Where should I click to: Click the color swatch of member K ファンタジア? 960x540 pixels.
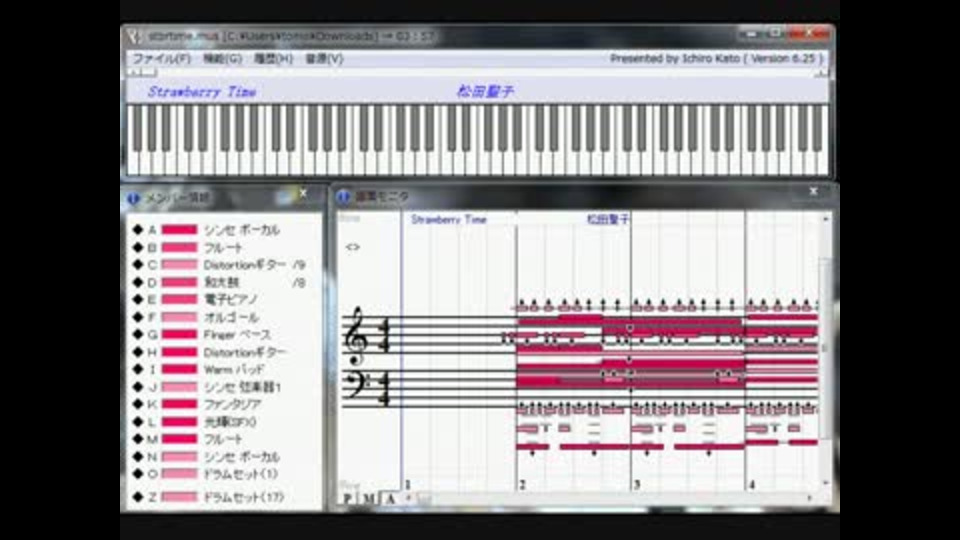tap(179, 404)
